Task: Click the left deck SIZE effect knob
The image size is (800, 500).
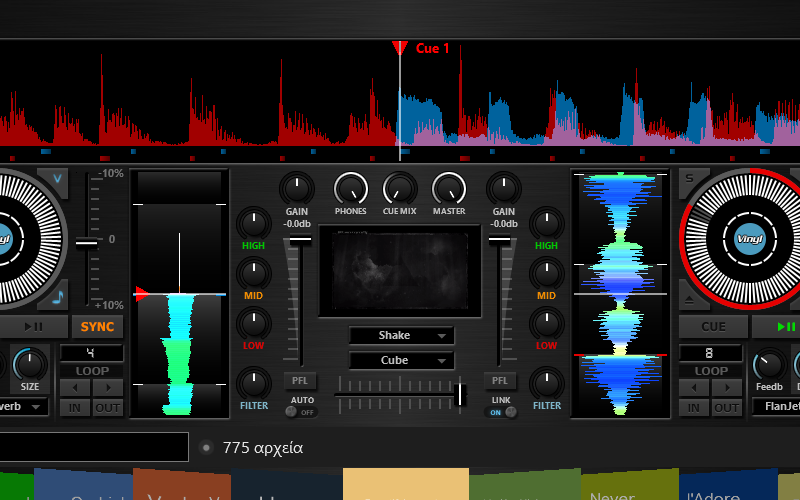Action: (30, 364)
